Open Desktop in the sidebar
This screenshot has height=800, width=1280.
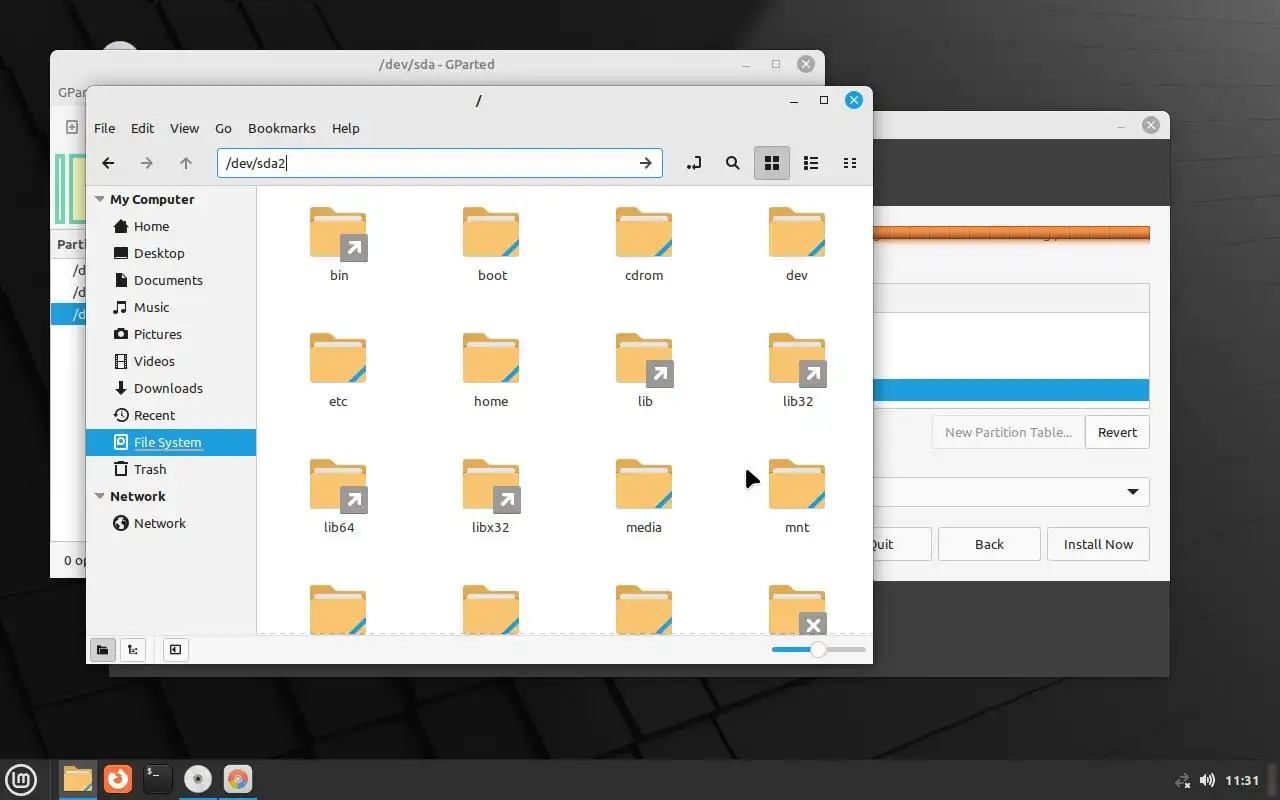(171, 253)
